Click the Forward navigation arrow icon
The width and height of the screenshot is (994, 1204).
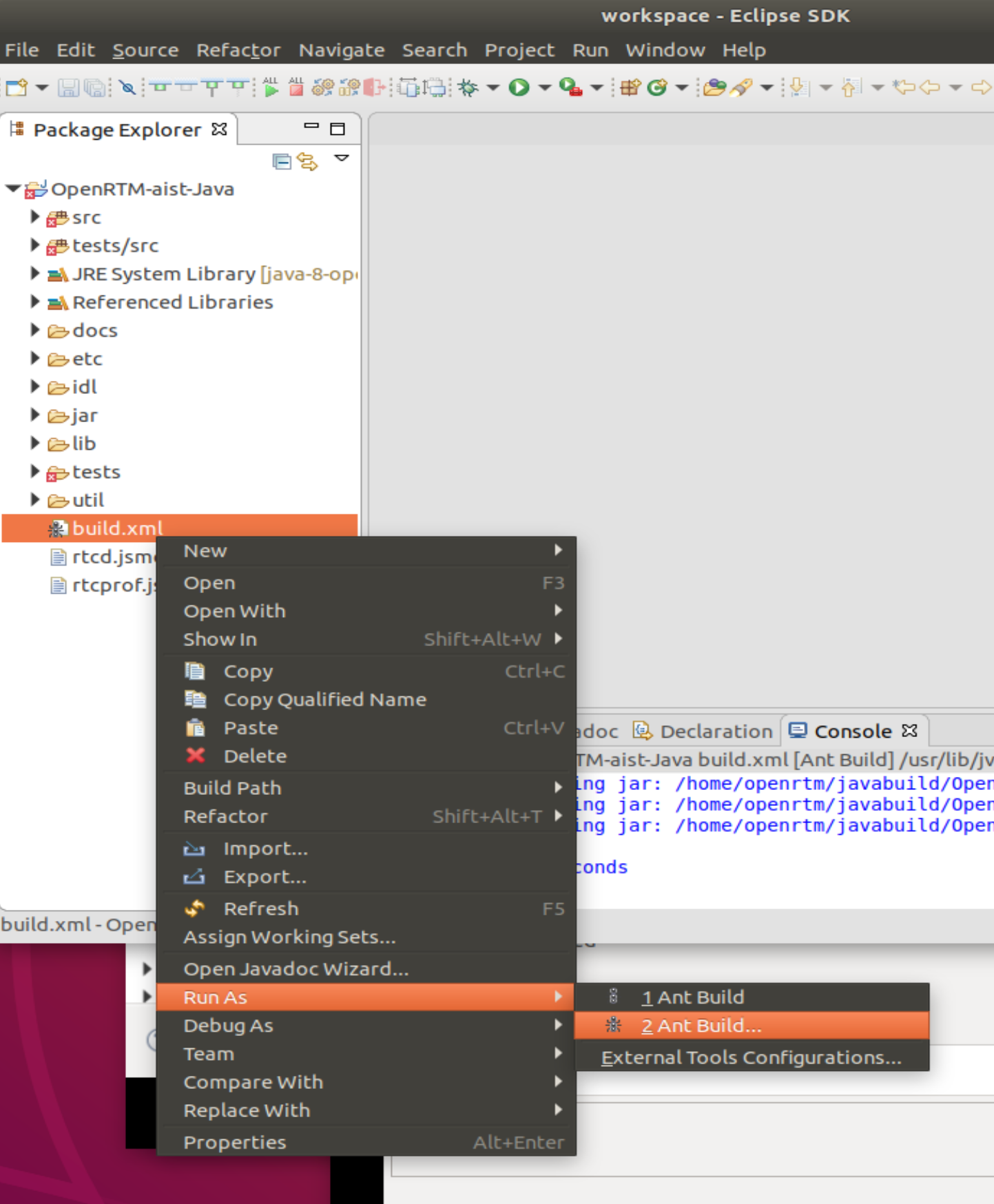(981, 87)
